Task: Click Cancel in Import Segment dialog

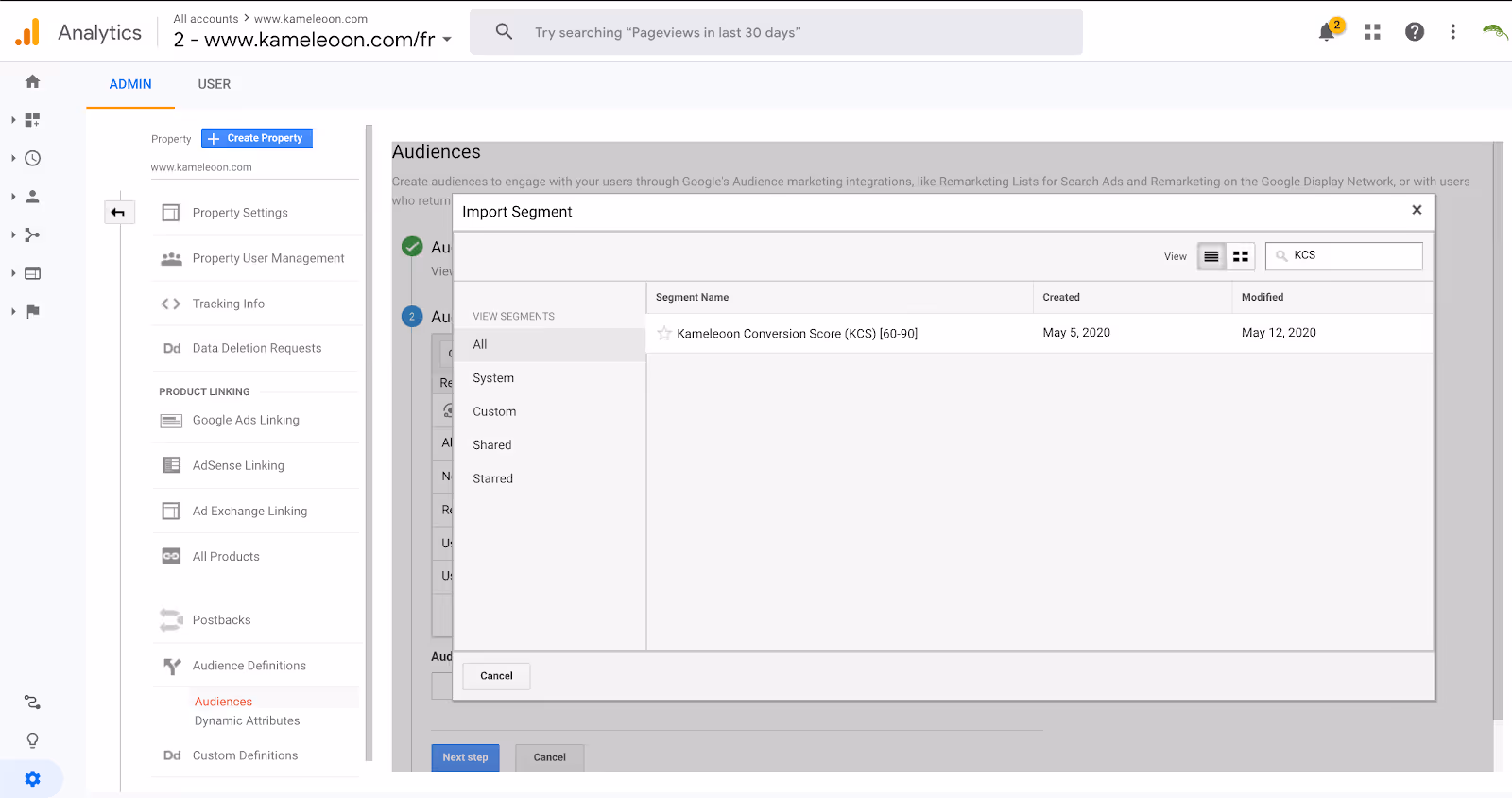Action: pyautogui.click(x=496, y=676)
